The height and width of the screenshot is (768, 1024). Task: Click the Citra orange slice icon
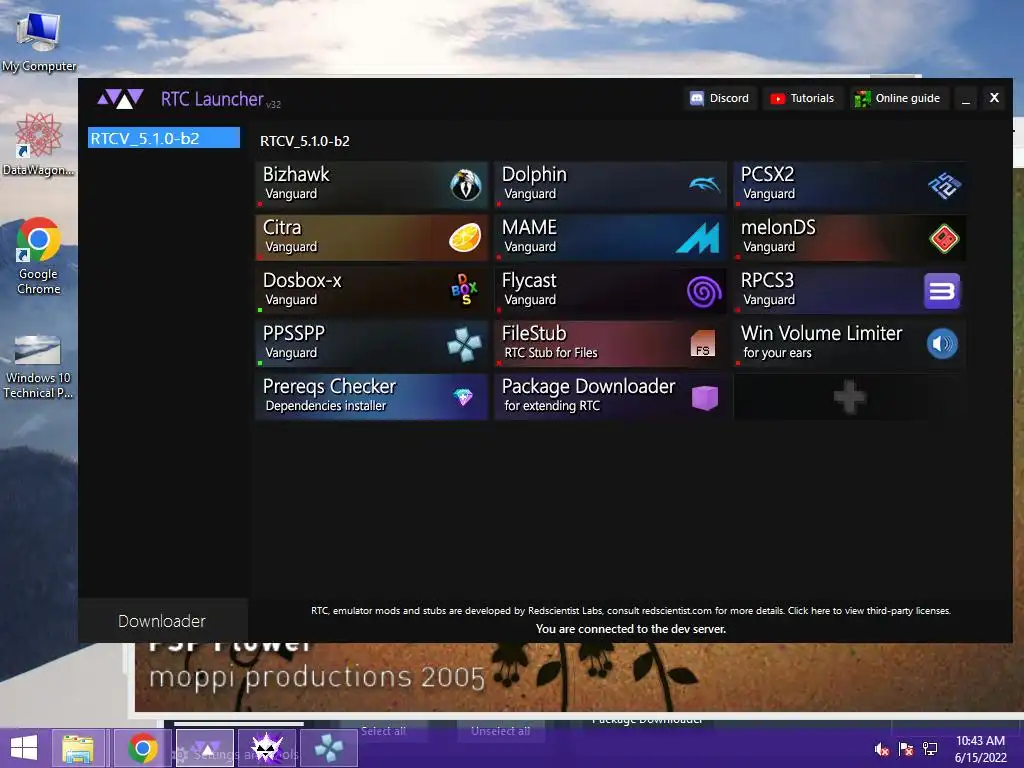[x=465, y=237]
